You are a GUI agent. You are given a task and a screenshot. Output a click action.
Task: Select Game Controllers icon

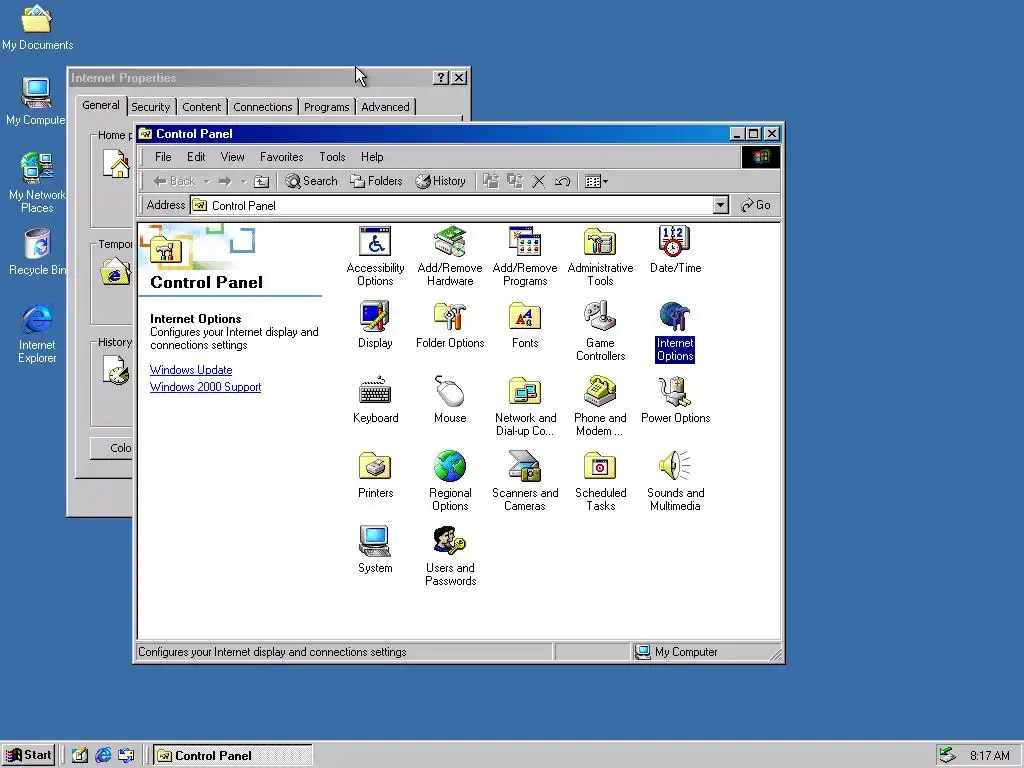click(x=600, y=331)
